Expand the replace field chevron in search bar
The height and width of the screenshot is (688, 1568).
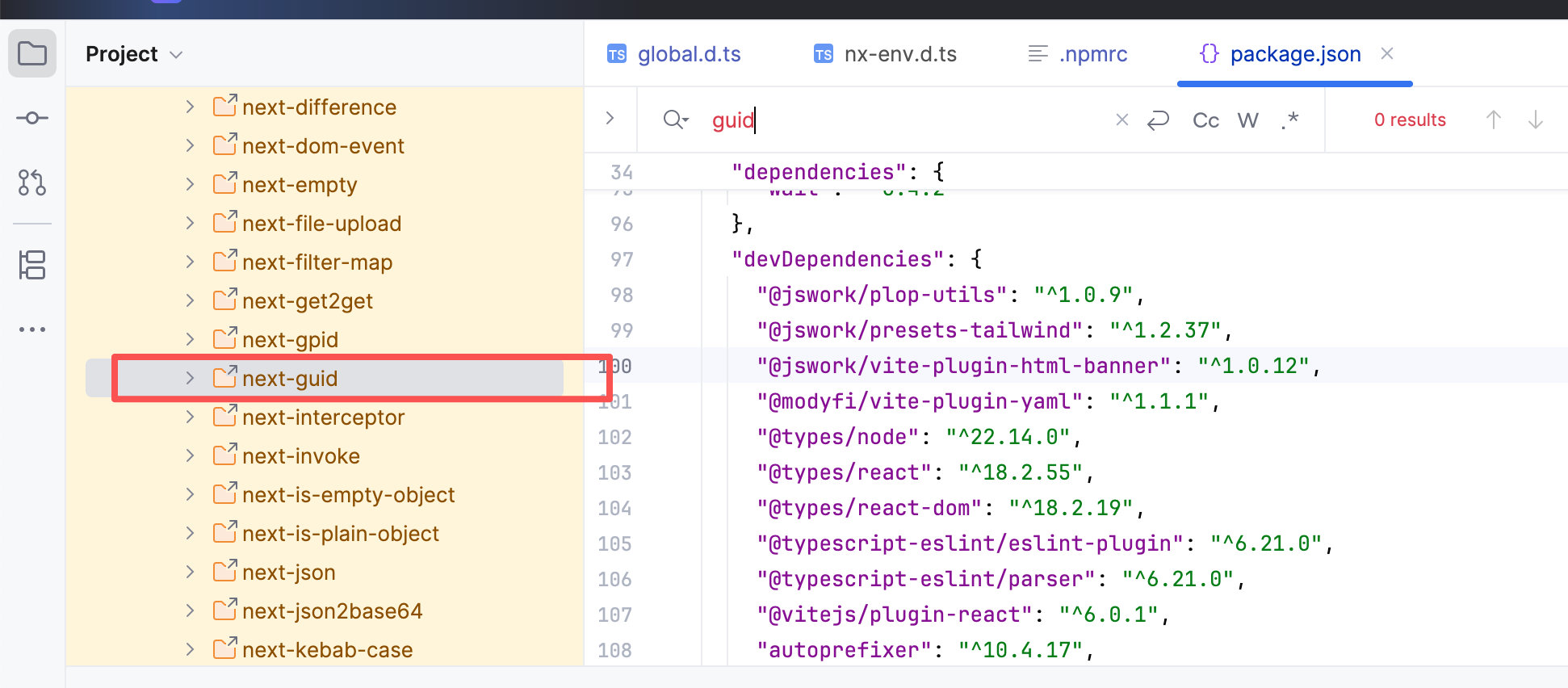tap(610, 119)
